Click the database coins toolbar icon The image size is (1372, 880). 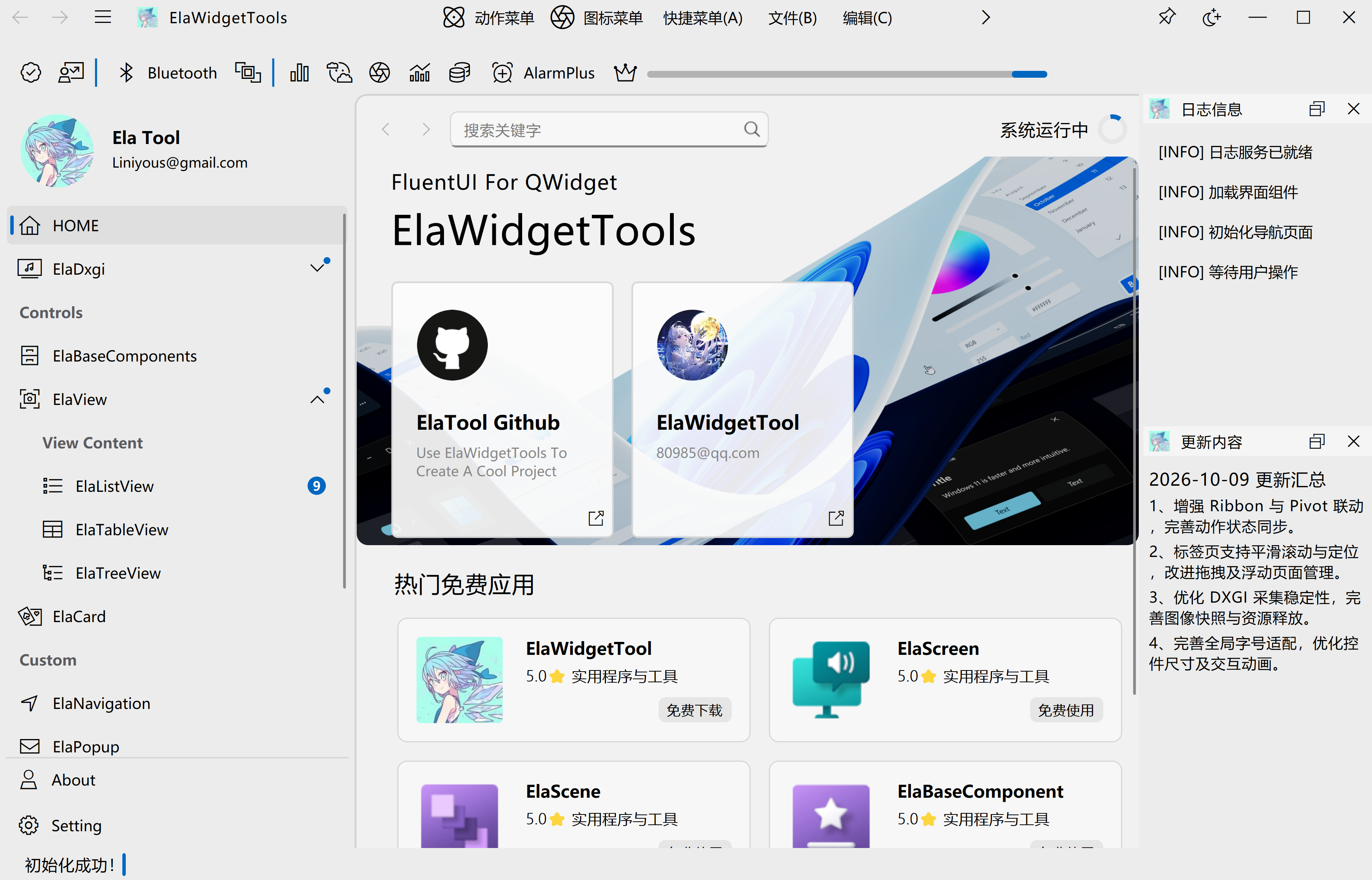[x=459, y=73]
